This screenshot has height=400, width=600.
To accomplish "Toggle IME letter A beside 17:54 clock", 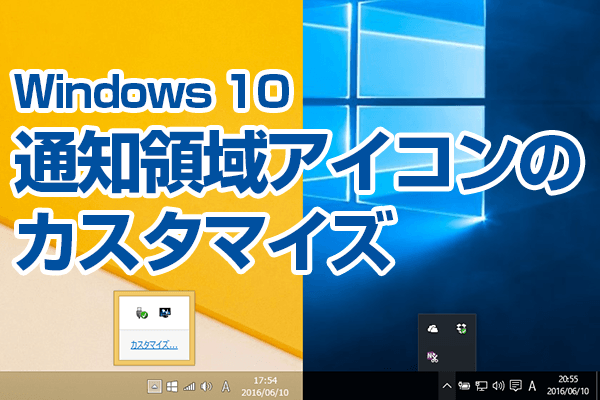I will pos(226,387).
